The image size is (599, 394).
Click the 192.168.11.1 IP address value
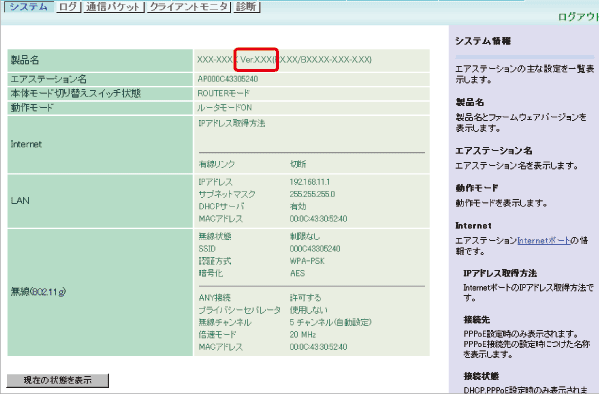[x=310, y=182]
